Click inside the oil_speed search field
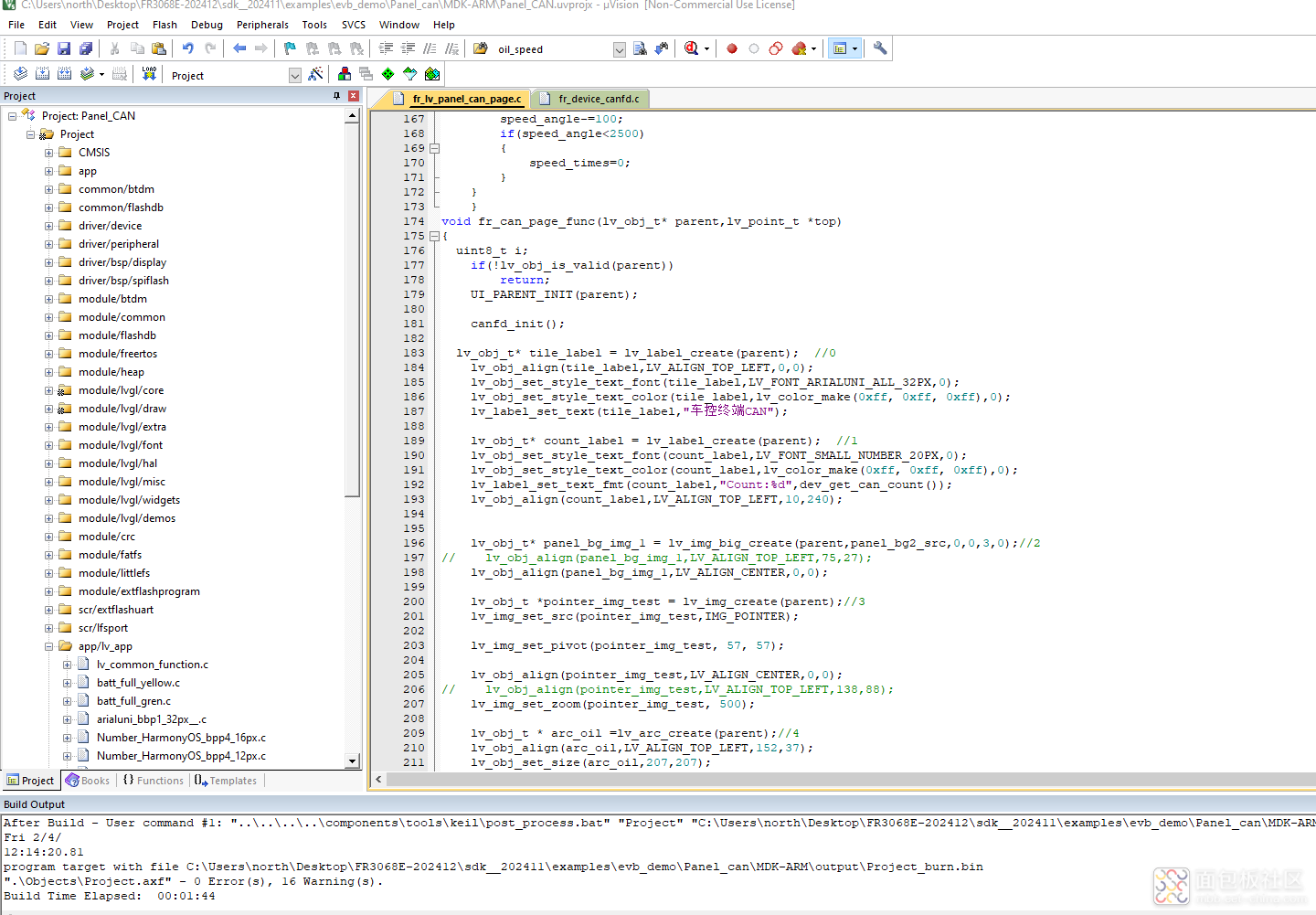The width and height of the screenshot is (1316, 915). click(x=552, y=49)
